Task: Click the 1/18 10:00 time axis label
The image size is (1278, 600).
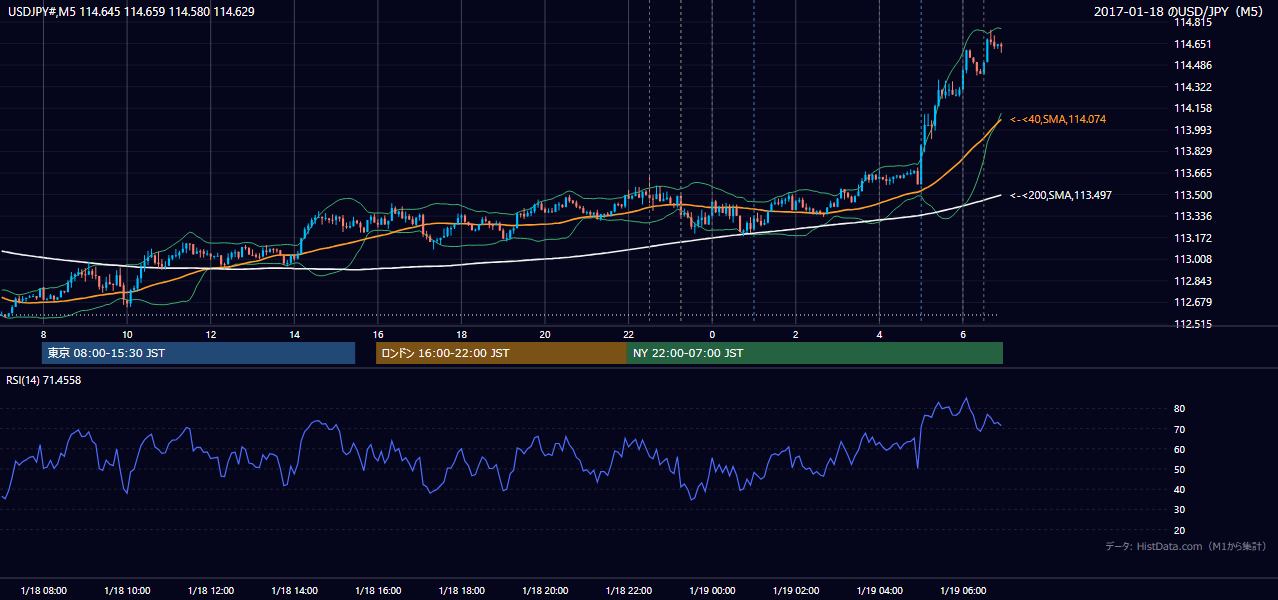Action: point(127,591)
